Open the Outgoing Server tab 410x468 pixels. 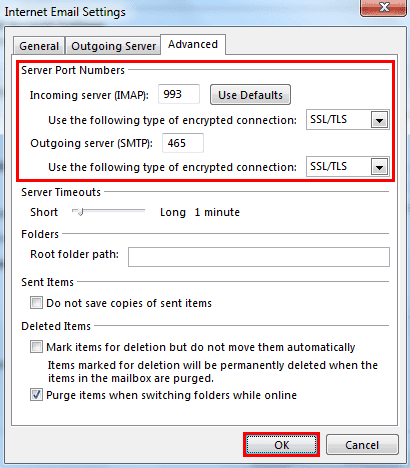pos(113,46)
